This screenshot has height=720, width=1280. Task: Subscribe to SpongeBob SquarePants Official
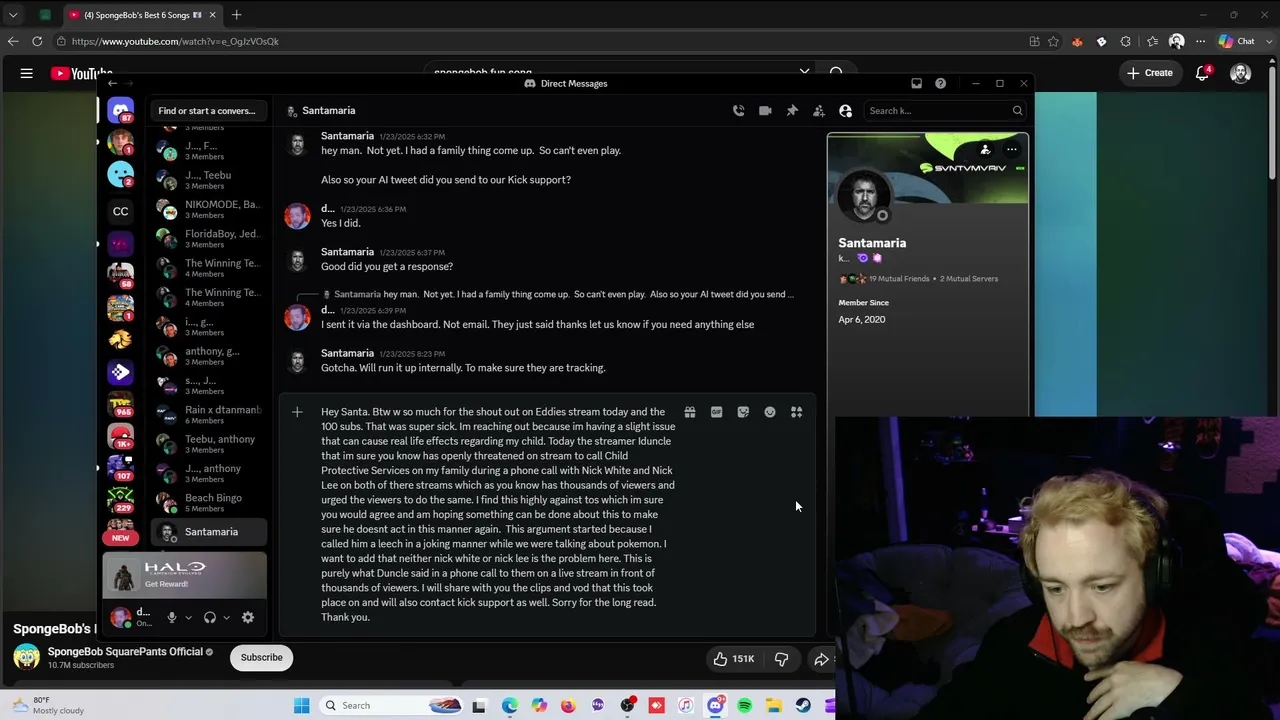pyautogui.click(x=261, y=657)
